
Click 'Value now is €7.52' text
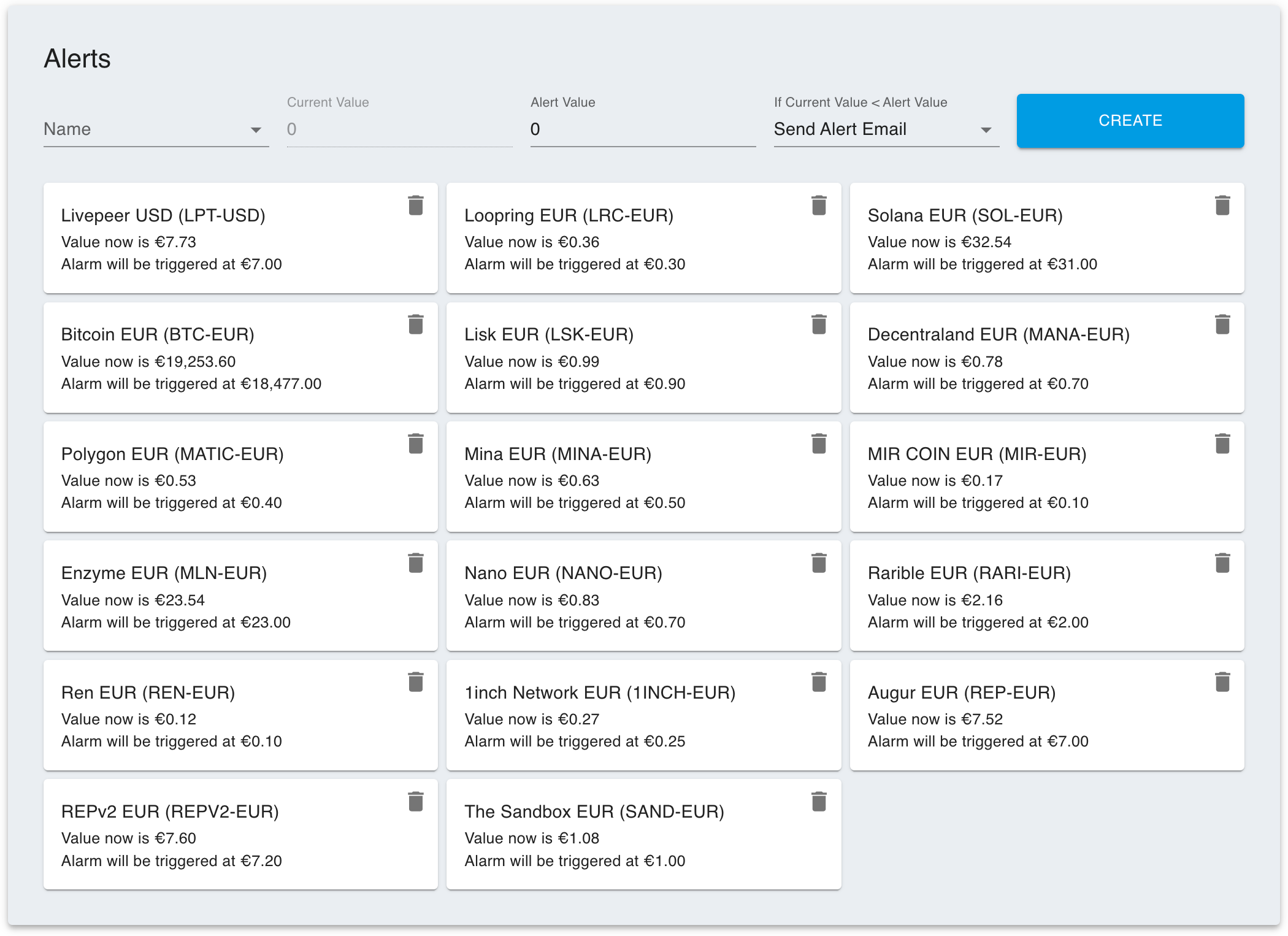(x=935, y=719)
